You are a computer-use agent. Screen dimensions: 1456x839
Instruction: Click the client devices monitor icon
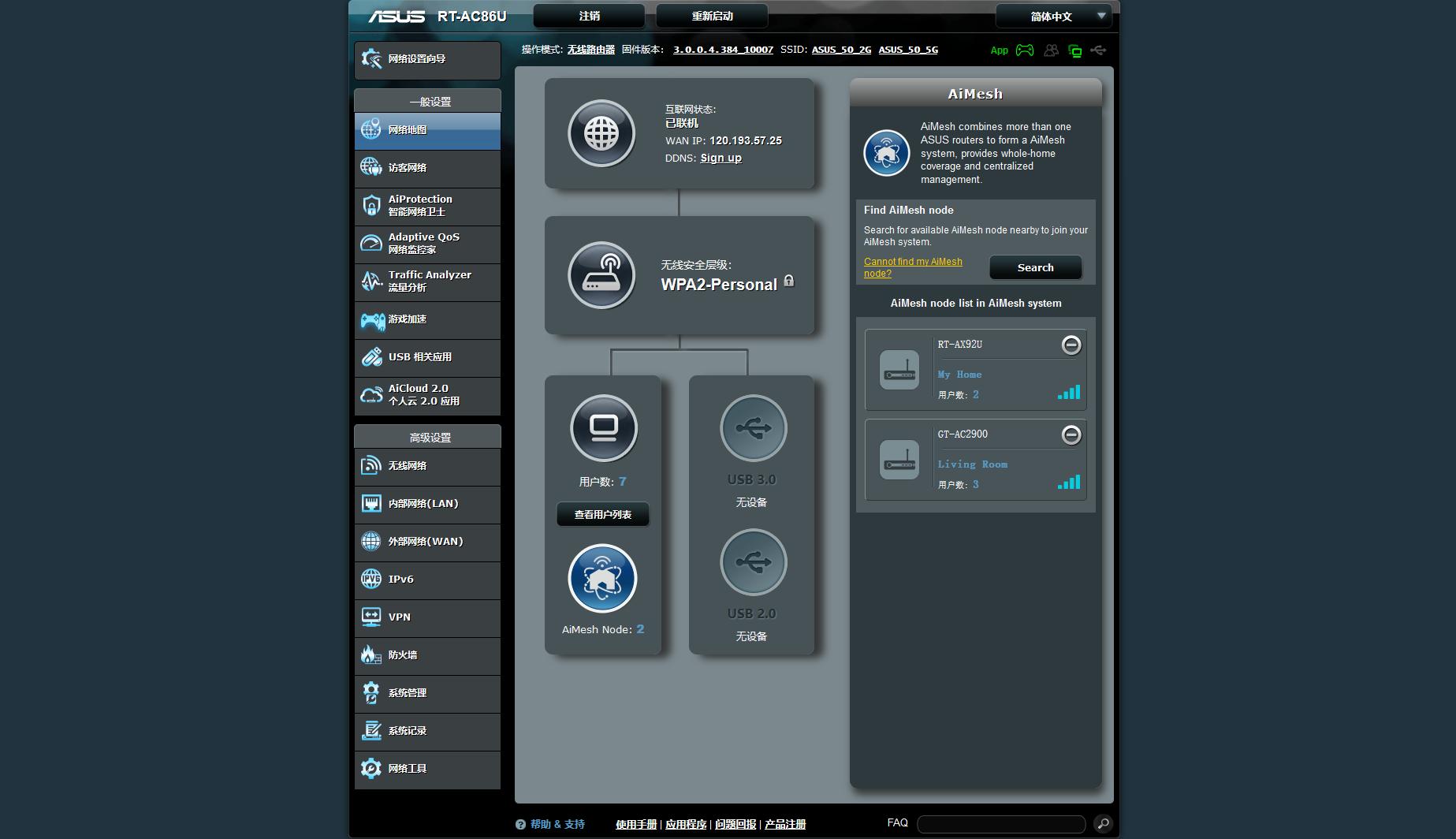(604, 428)
